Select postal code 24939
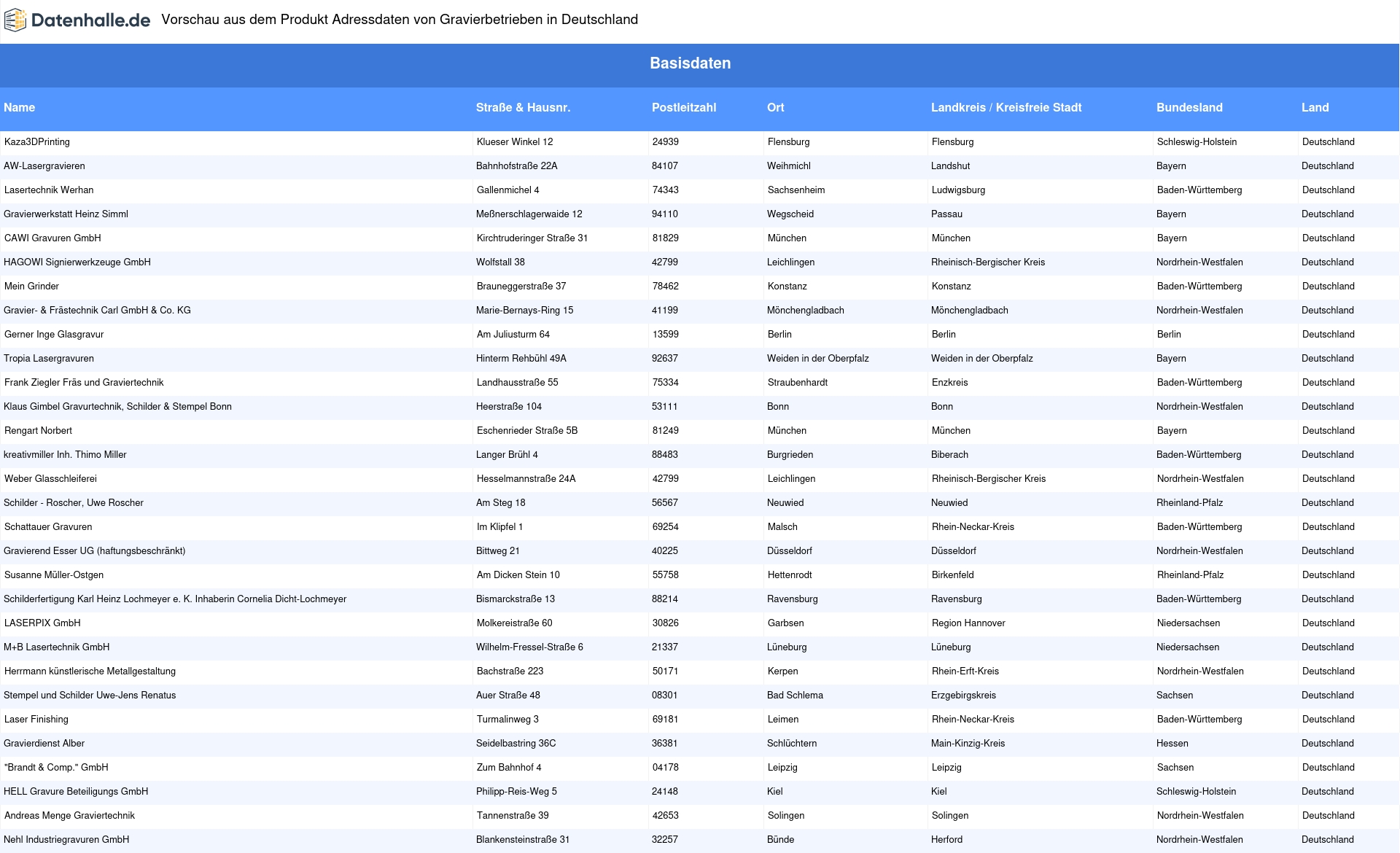Screen dimensions: 1400x853 pos(666,142)
